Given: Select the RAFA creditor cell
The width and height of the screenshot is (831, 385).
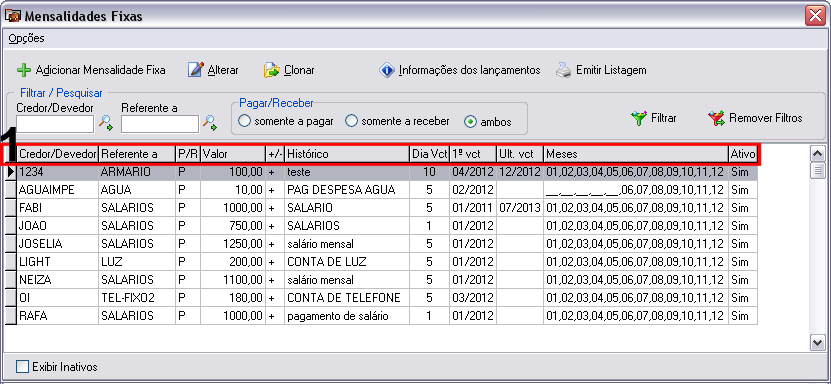Looking at the screenshot, I should click(x=58, y=316).
